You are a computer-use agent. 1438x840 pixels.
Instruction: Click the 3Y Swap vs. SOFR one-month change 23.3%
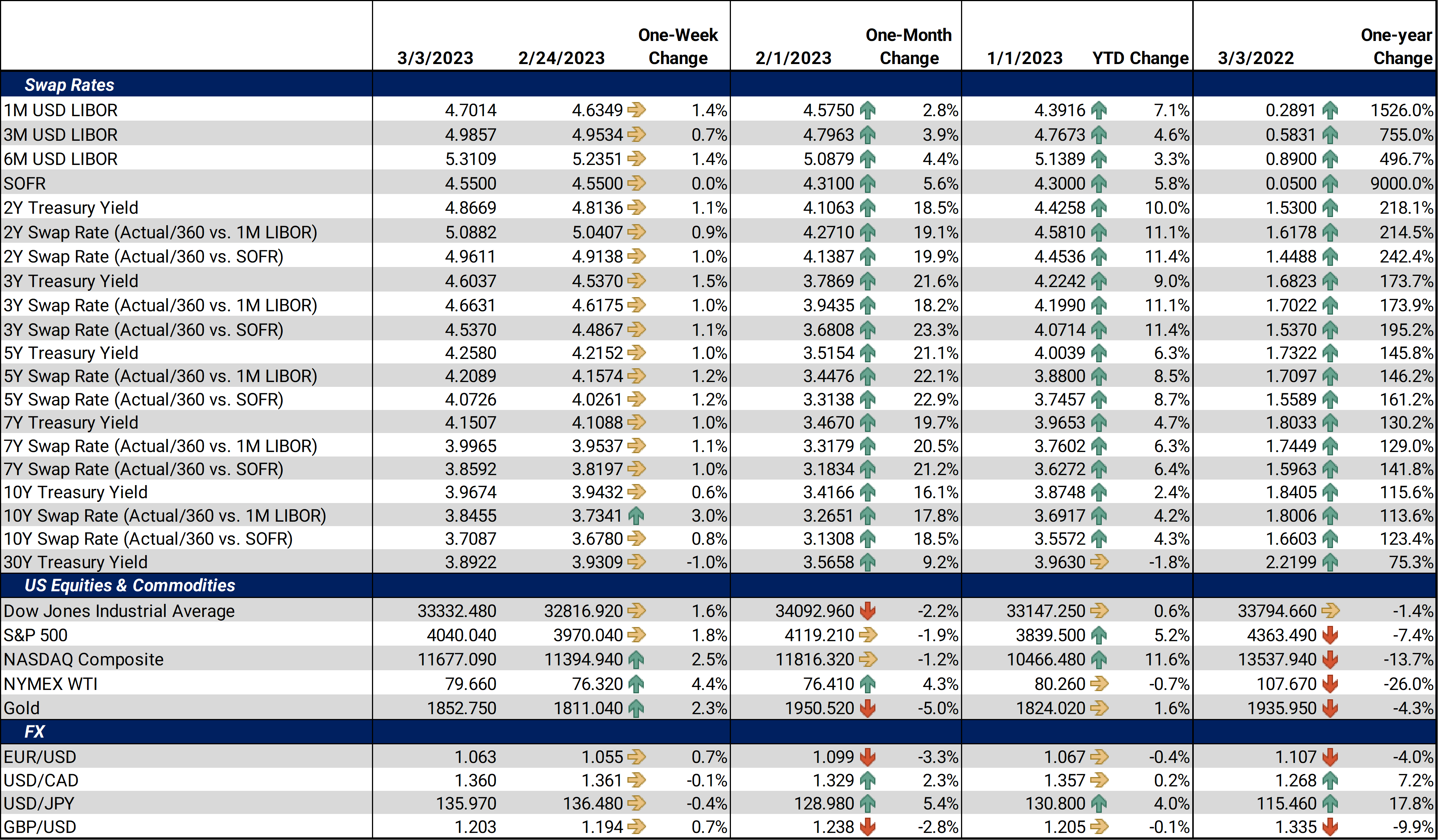click(936, 330)
